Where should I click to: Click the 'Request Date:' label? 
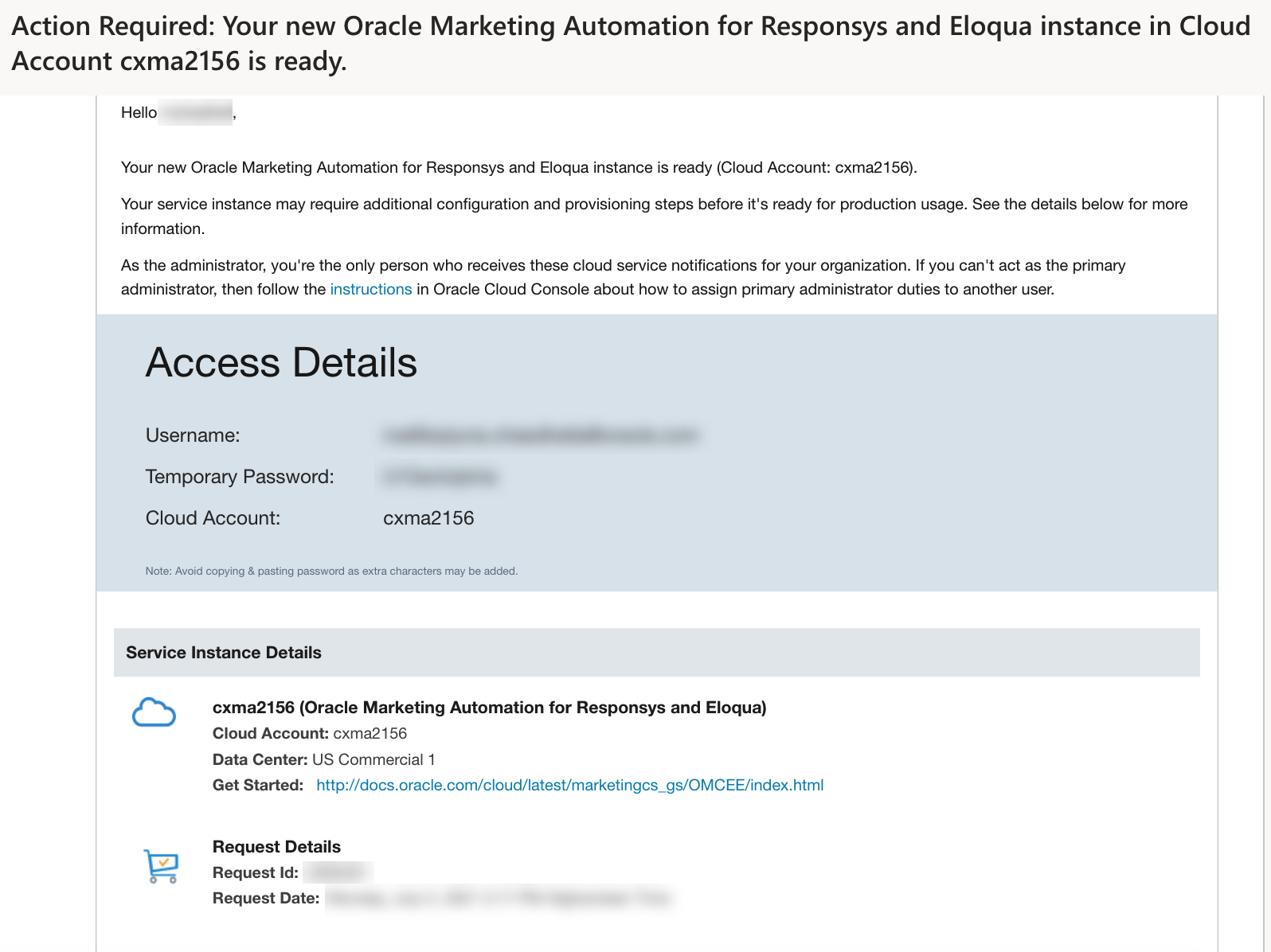tap(266, 898)
